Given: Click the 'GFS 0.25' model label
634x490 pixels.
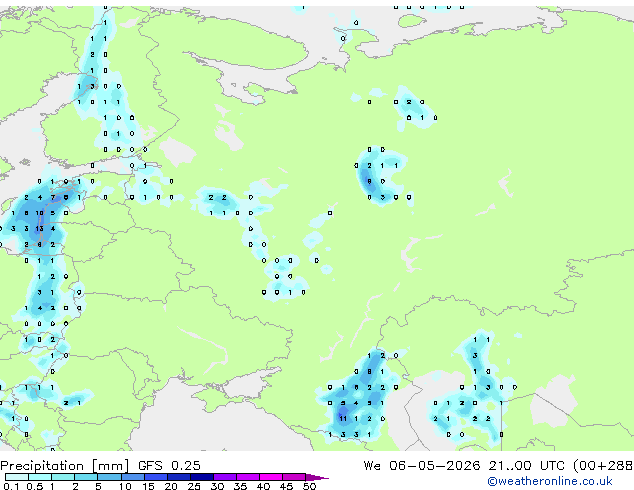Looking at the screenshot, I should point(169,465).
